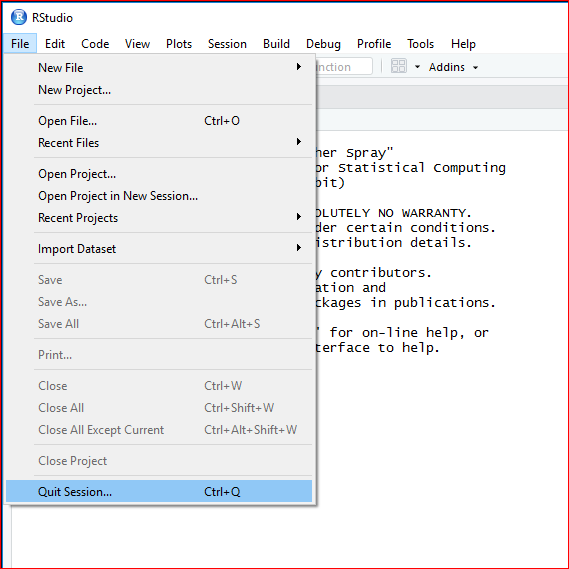Select Quit Session from File menu
The width and height of the screenshot is (569, 569).
click(159, 491)
